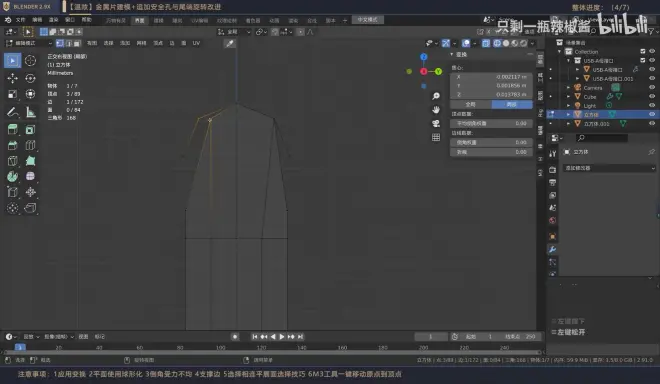Open the Edit Mode selector dropdown

(29, 43)
